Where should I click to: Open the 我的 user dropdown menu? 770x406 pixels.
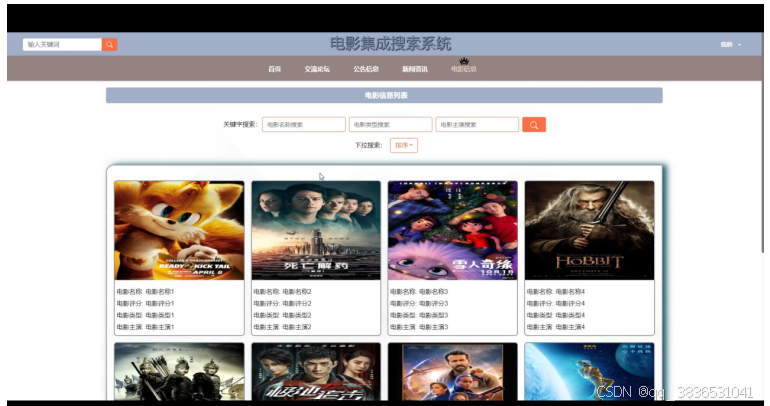[731, 44]
